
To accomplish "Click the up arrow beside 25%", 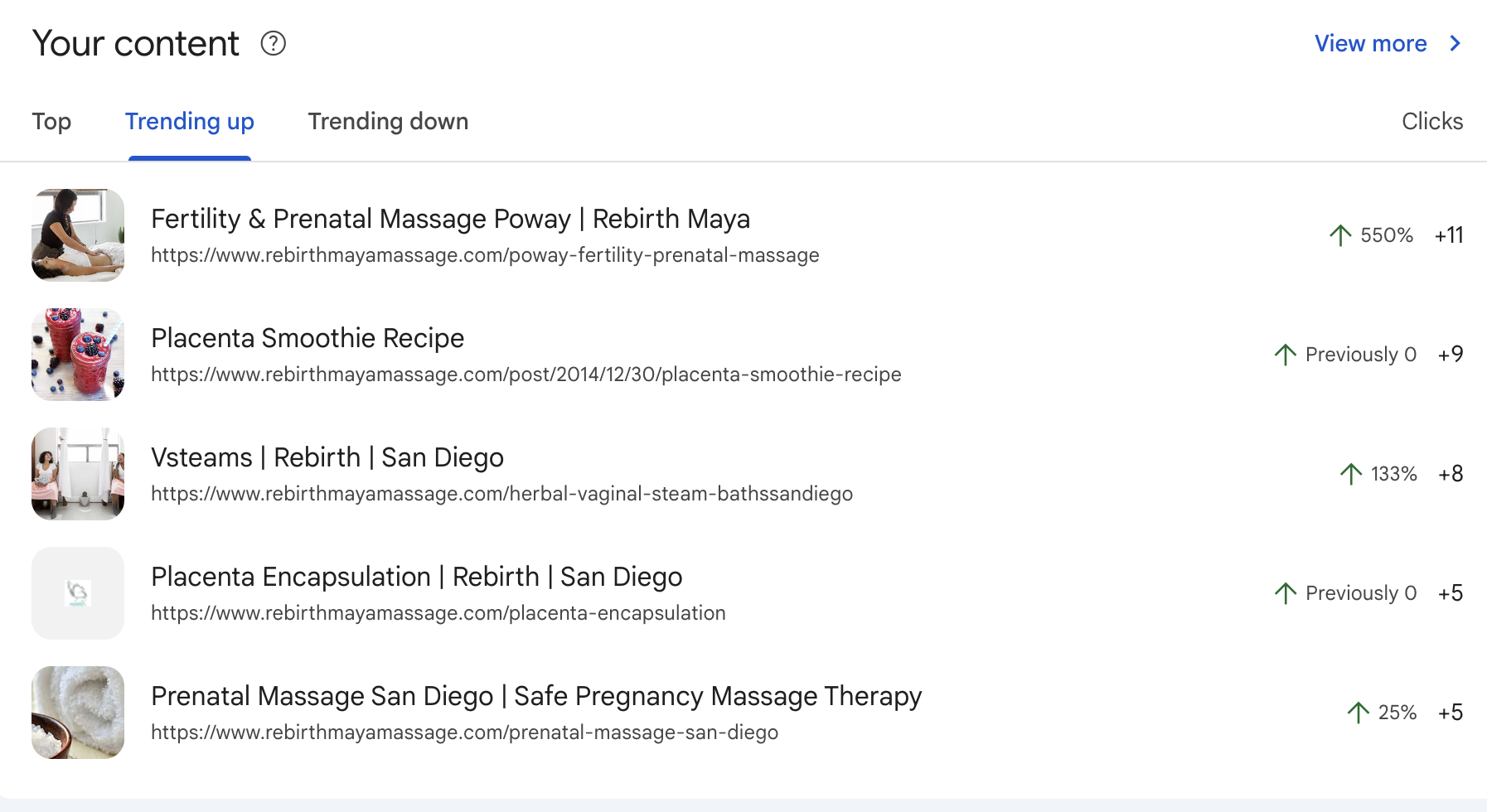I will tap(1359, 713).
